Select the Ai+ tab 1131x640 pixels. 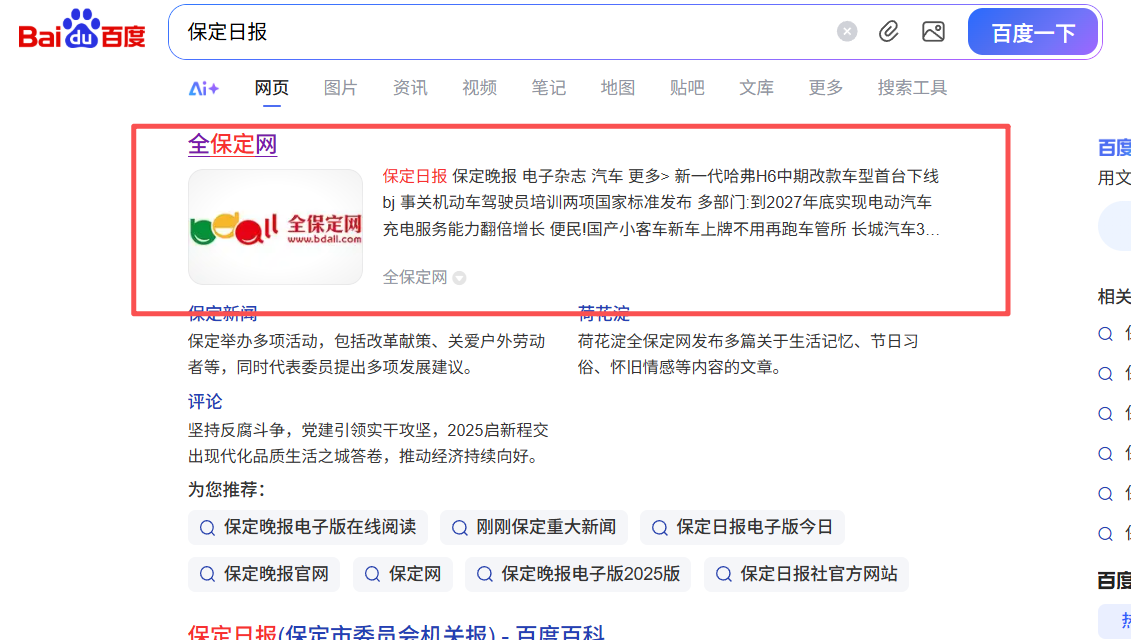204,88
